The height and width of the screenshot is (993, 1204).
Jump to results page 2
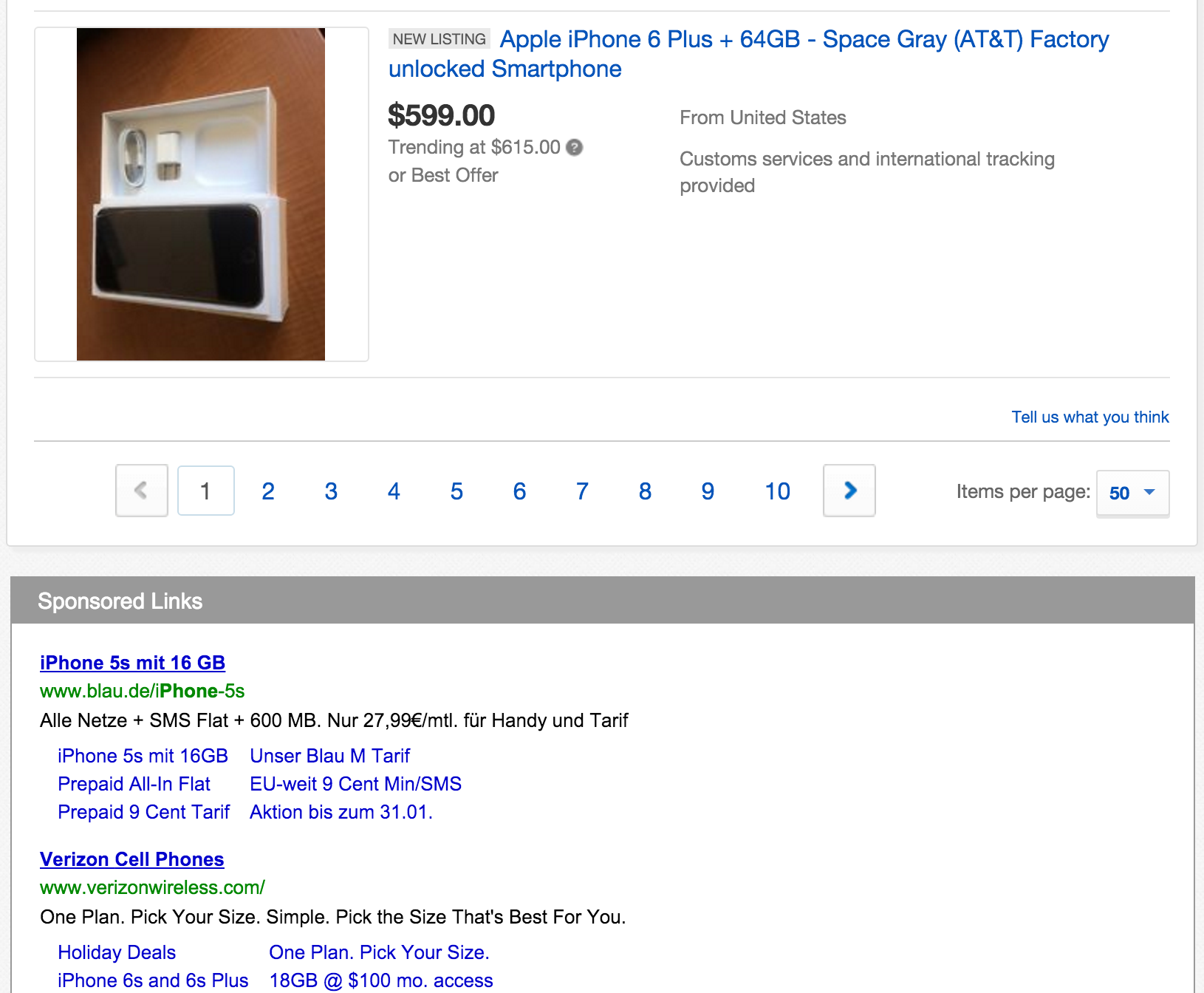pyautogui.click(x=268, y=491)
